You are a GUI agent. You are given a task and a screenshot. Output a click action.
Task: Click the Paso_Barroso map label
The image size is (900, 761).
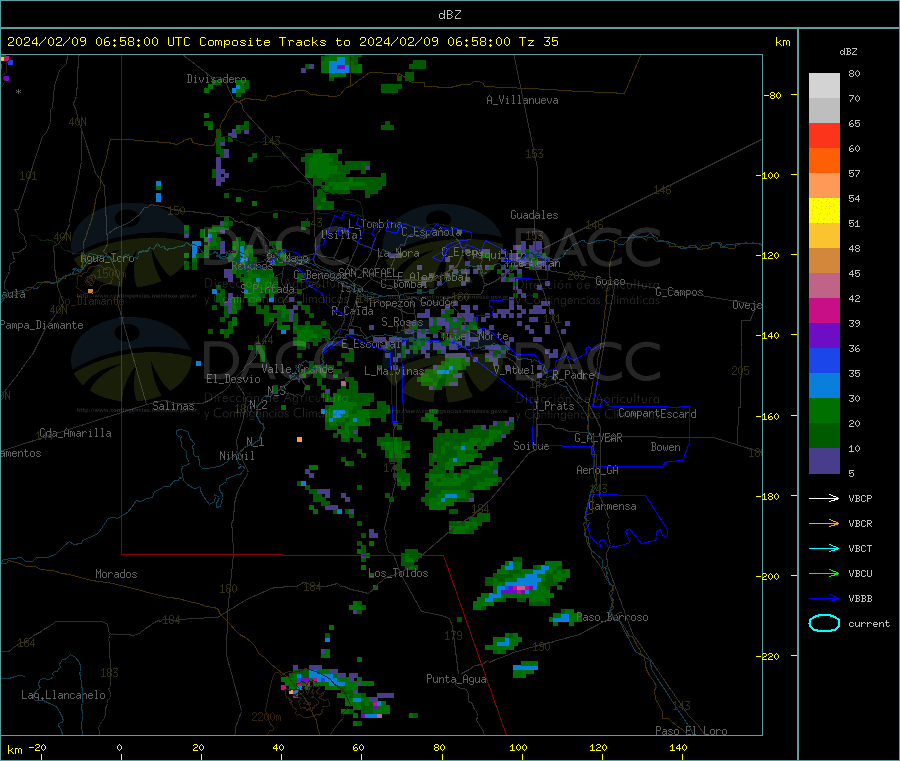(x=612, y=618)
